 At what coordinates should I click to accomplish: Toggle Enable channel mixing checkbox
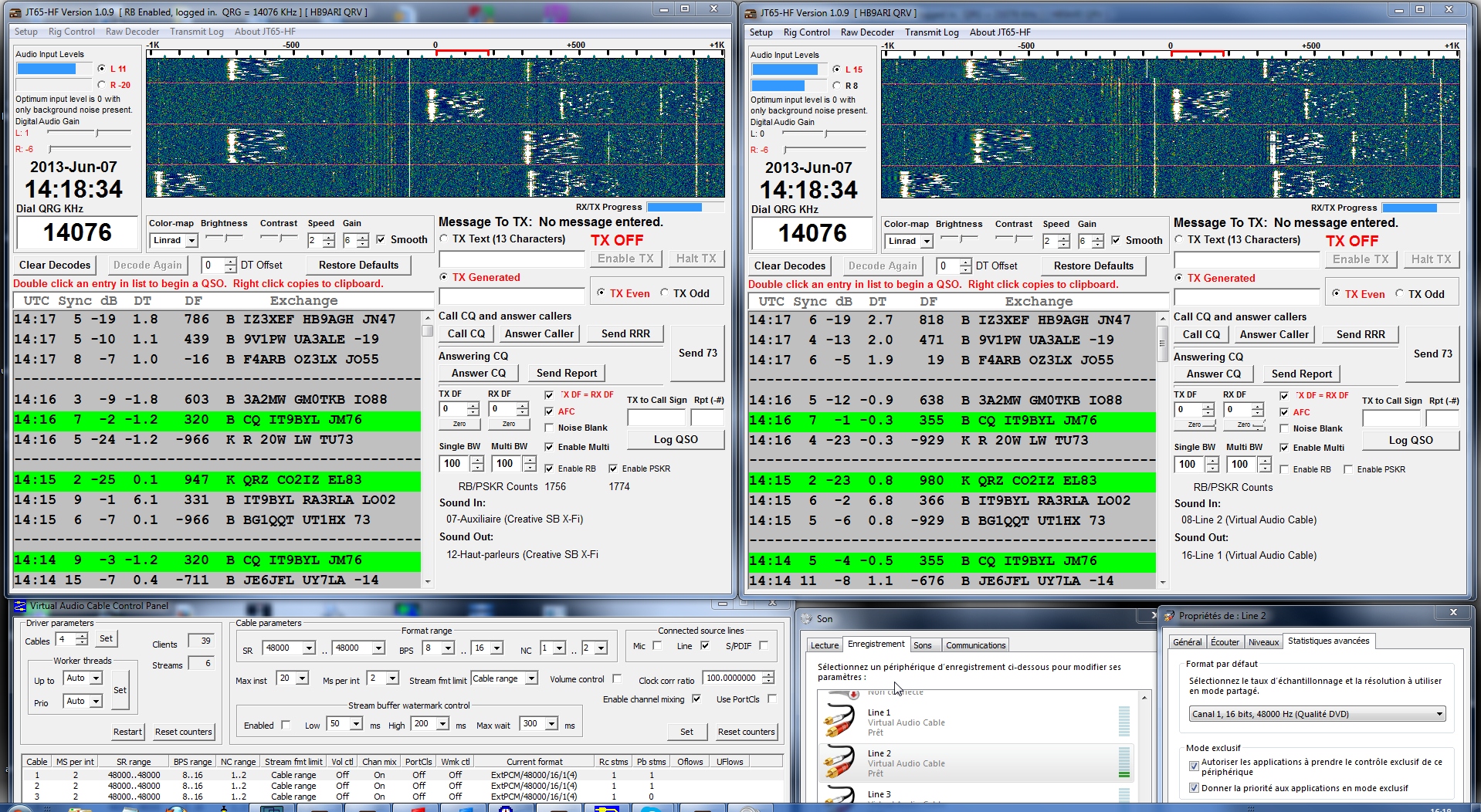pyautogui.click(x=696, y=699)
